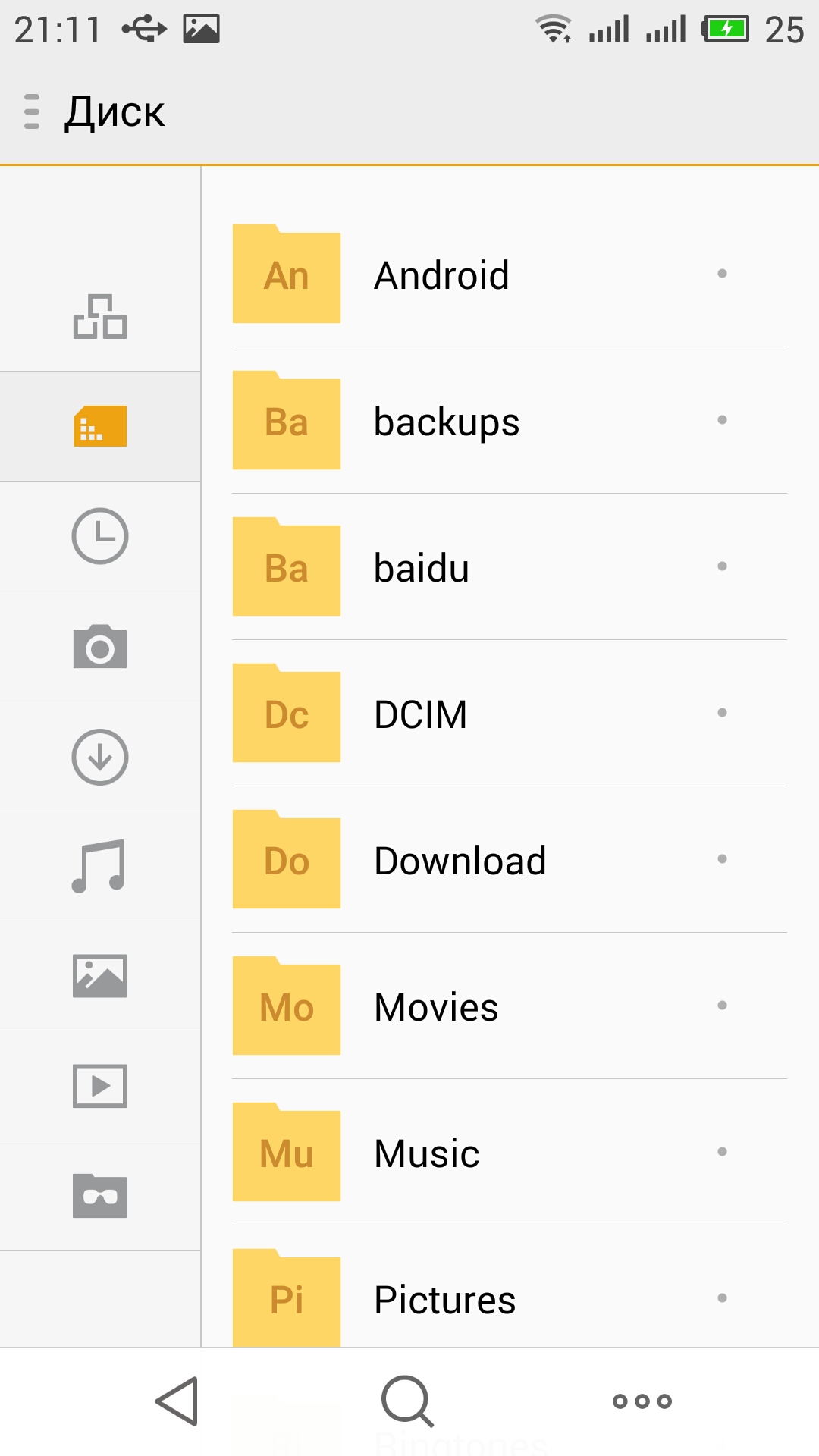Open the images sidebar category

[x=100, y=976]
